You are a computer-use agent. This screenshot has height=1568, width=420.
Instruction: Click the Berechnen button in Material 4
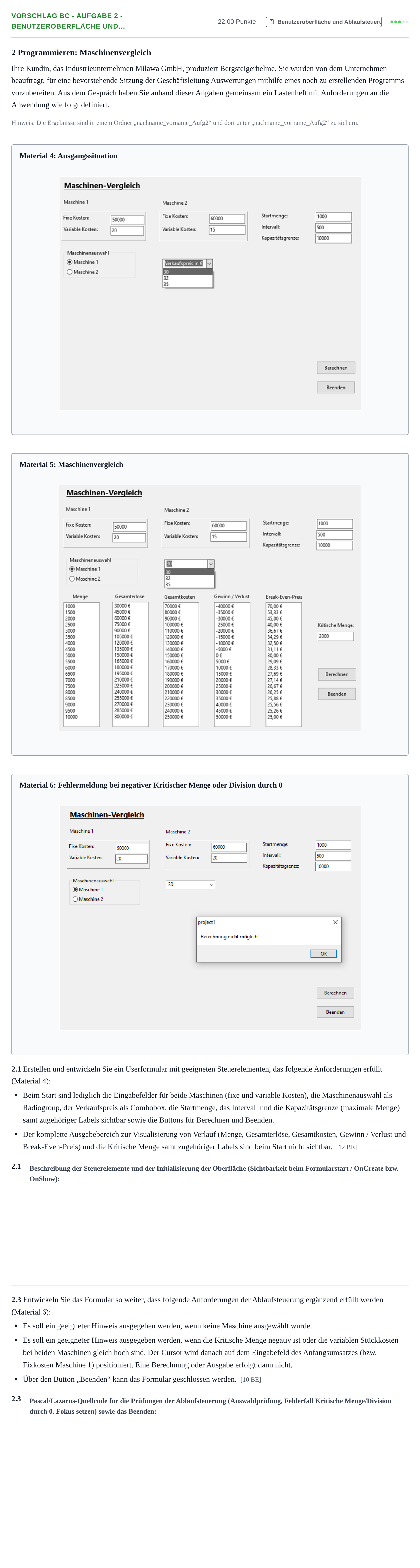(x=336, y=368)
